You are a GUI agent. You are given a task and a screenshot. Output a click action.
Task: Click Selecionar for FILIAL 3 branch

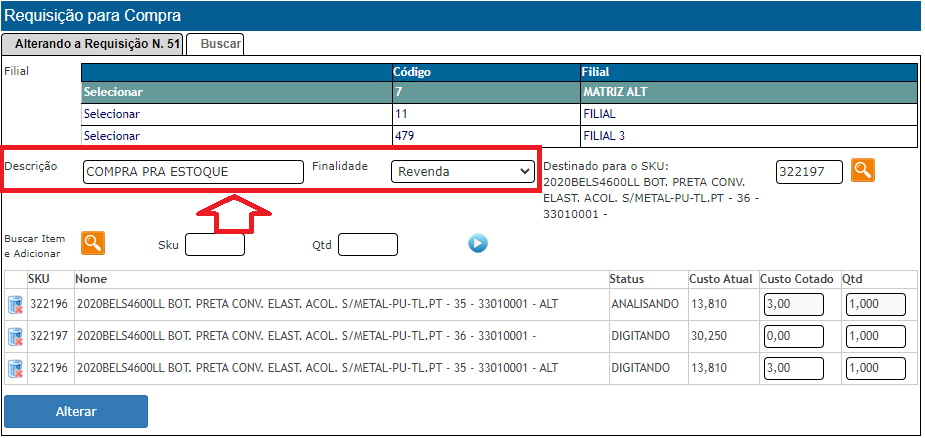coord(112,136)
